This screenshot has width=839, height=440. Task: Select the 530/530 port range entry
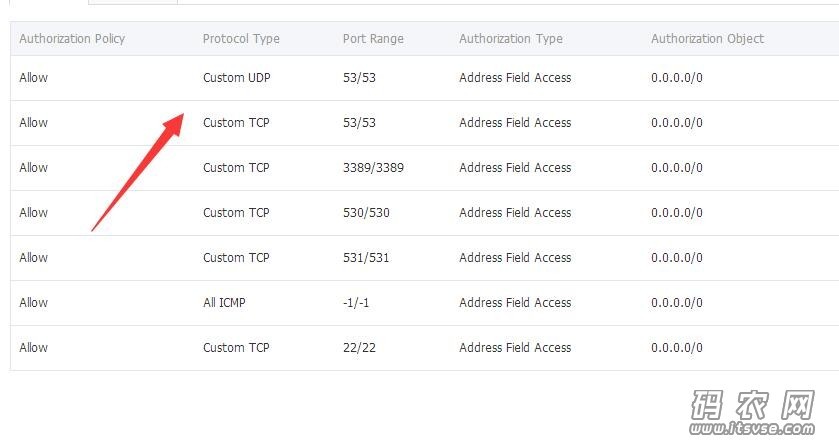[x=366, y=213]
